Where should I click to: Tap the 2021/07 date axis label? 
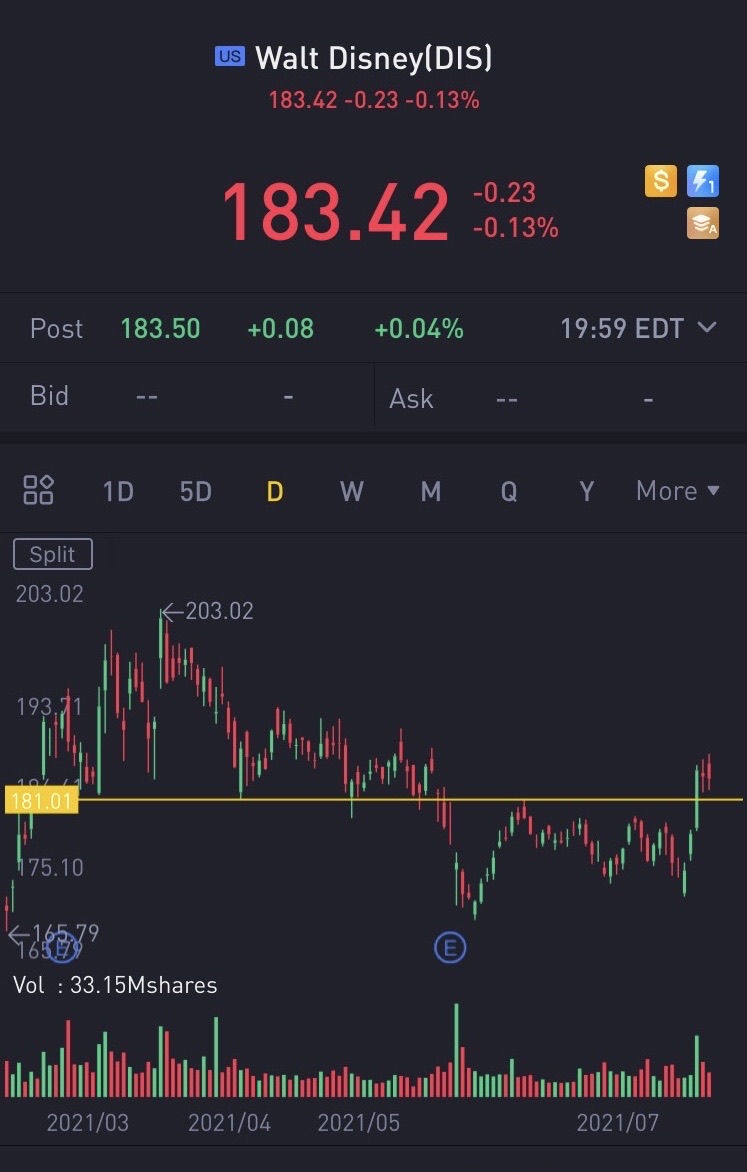(x=618, y=1122)
